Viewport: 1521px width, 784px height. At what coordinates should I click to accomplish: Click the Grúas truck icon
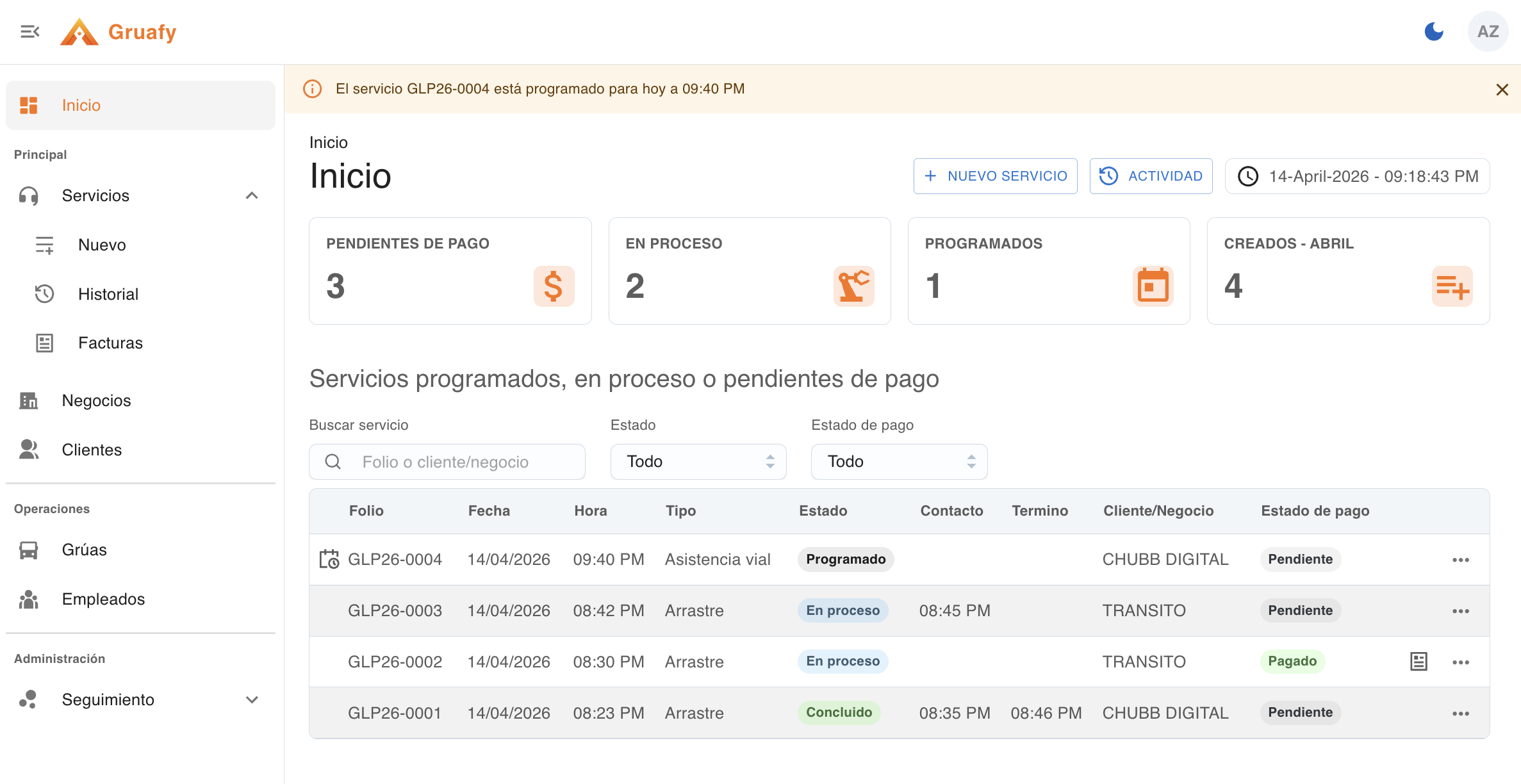click(x=29, y=550)
